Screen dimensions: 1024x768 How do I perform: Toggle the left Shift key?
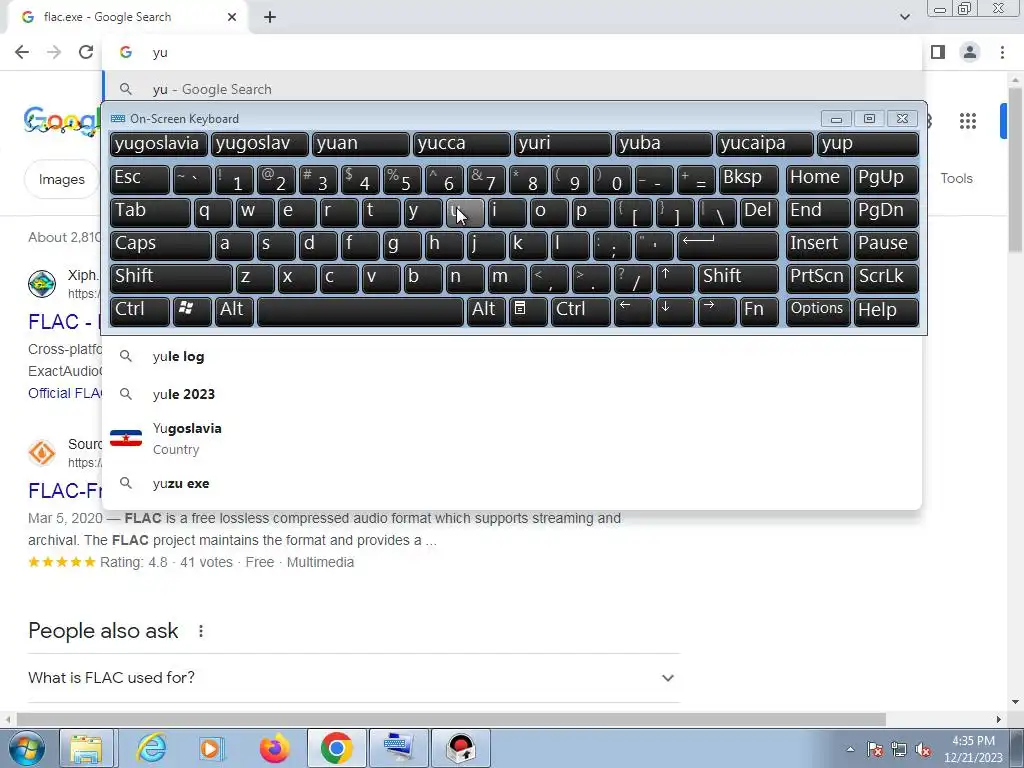171,278
